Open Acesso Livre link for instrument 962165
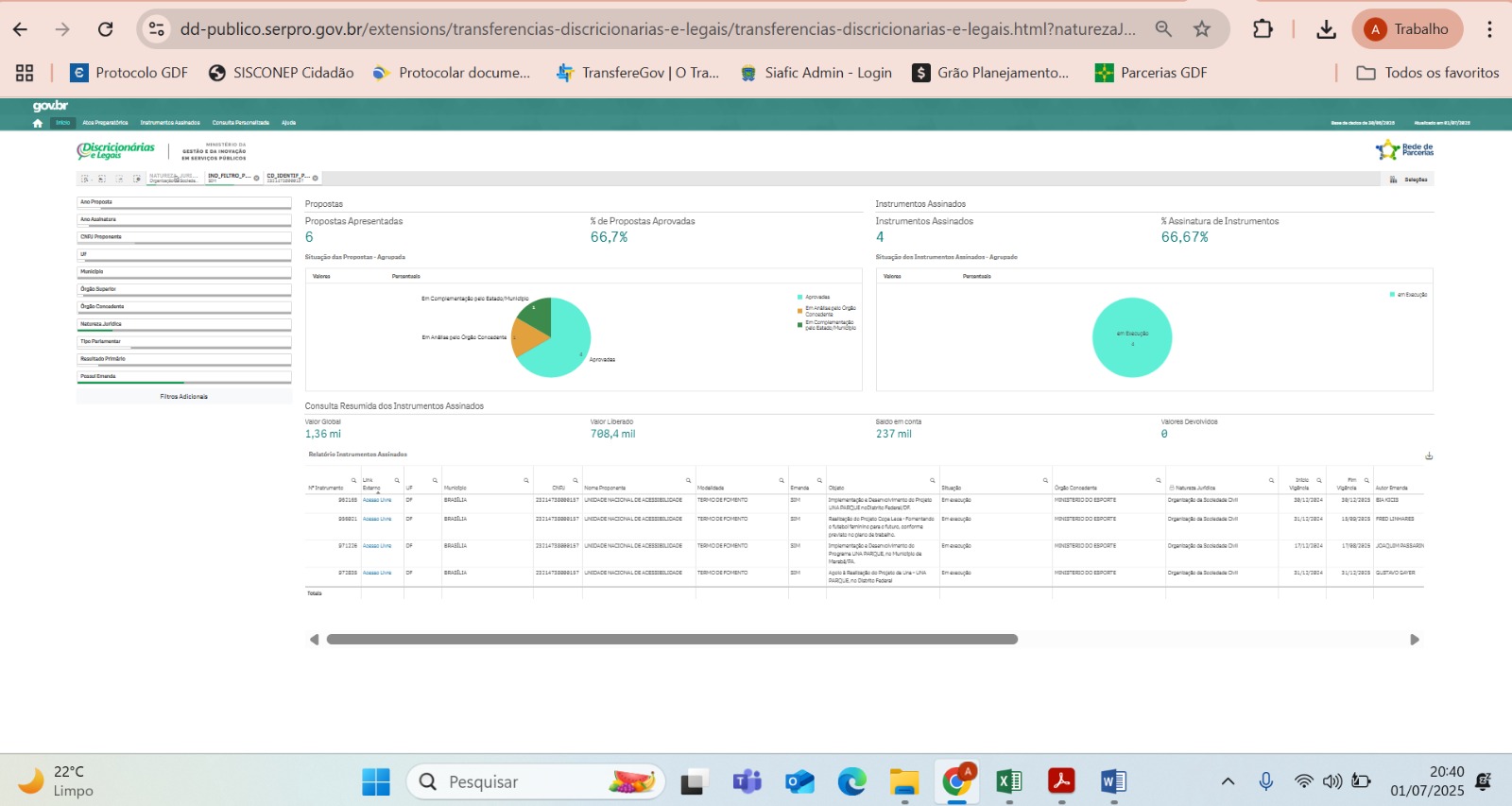The height and width of the screenshot is (806, 1512). (377, 500)
